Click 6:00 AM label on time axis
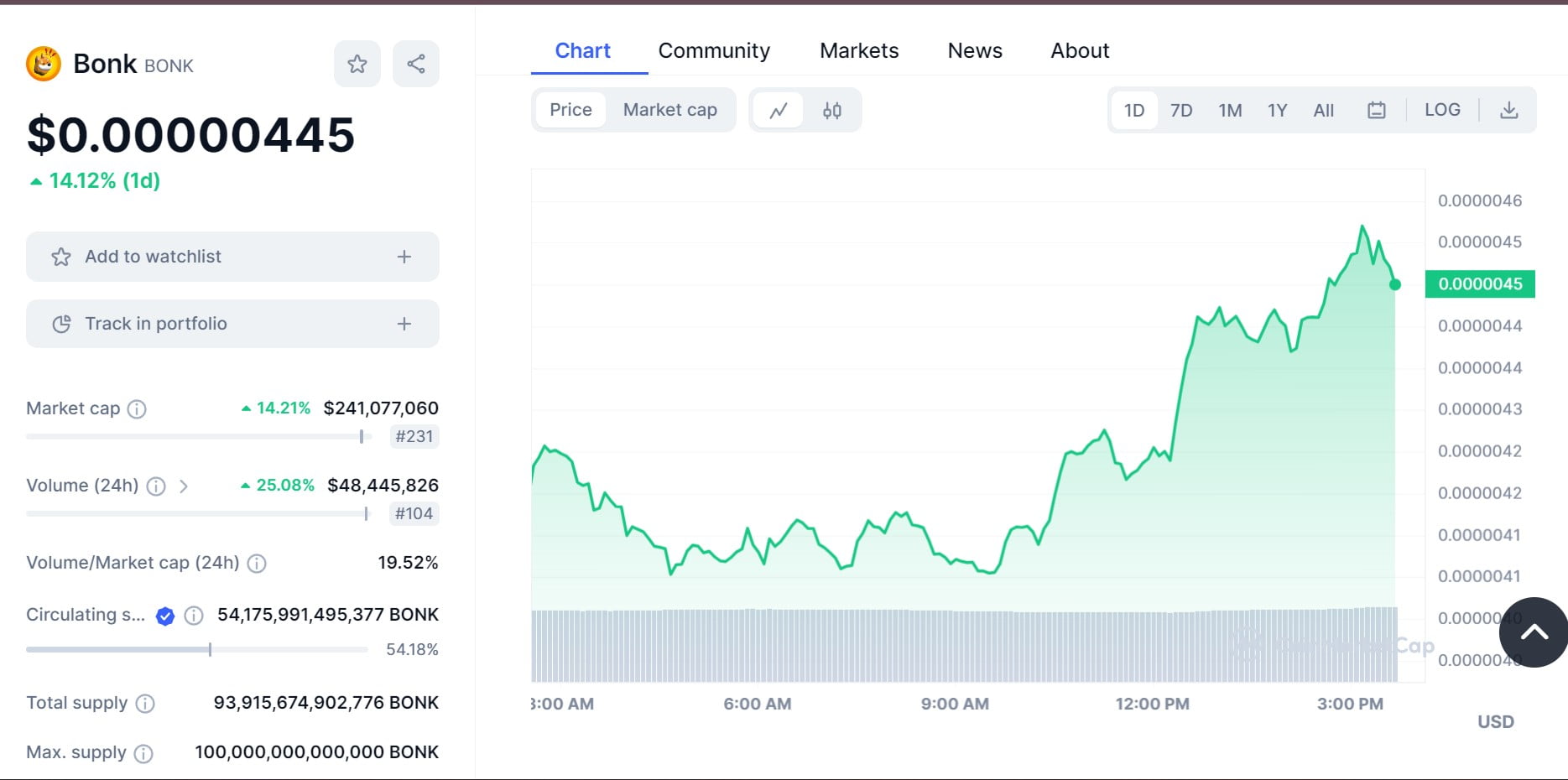The width and height of the screenshot is (1568, 780). (758, 705)
